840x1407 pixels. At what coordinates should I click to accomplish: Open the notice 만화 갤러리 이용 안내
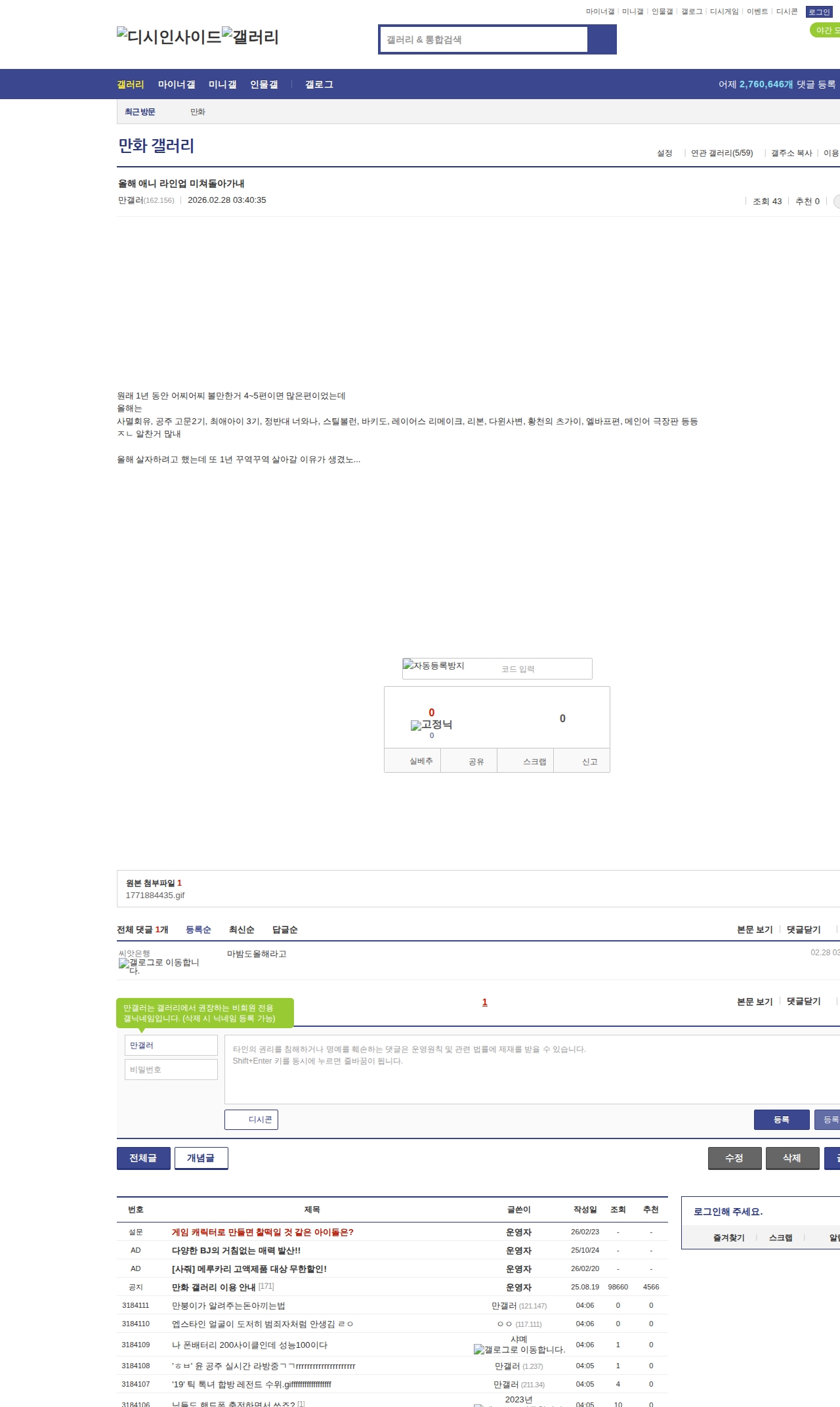pyautogui.click(x=214, y=1288)
